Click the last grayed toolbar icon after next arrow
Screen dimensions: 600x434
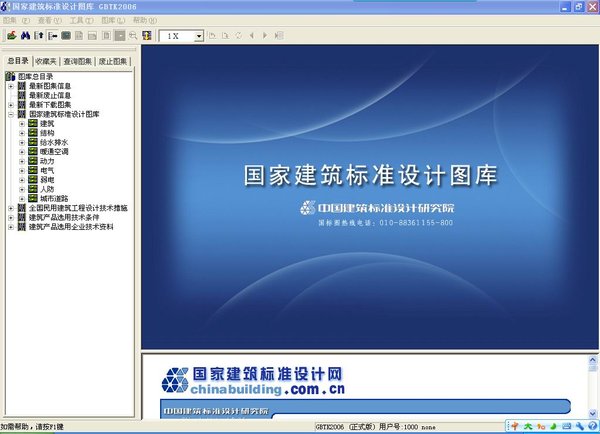pos(279,36)
